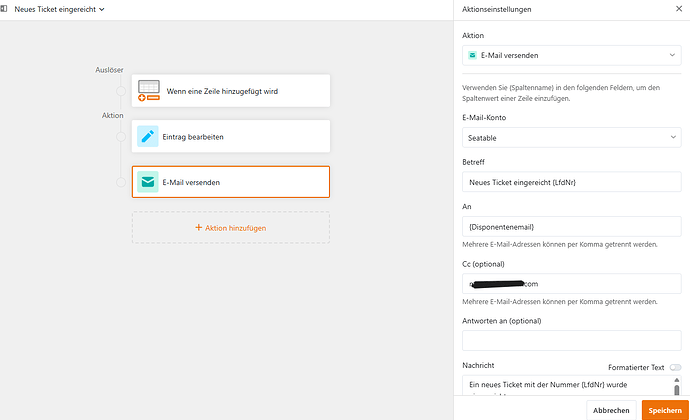Screen dimensions: 690x420
Task: Click the mail icon in the Aktion dropdown
Action: [x=472, y=55]
